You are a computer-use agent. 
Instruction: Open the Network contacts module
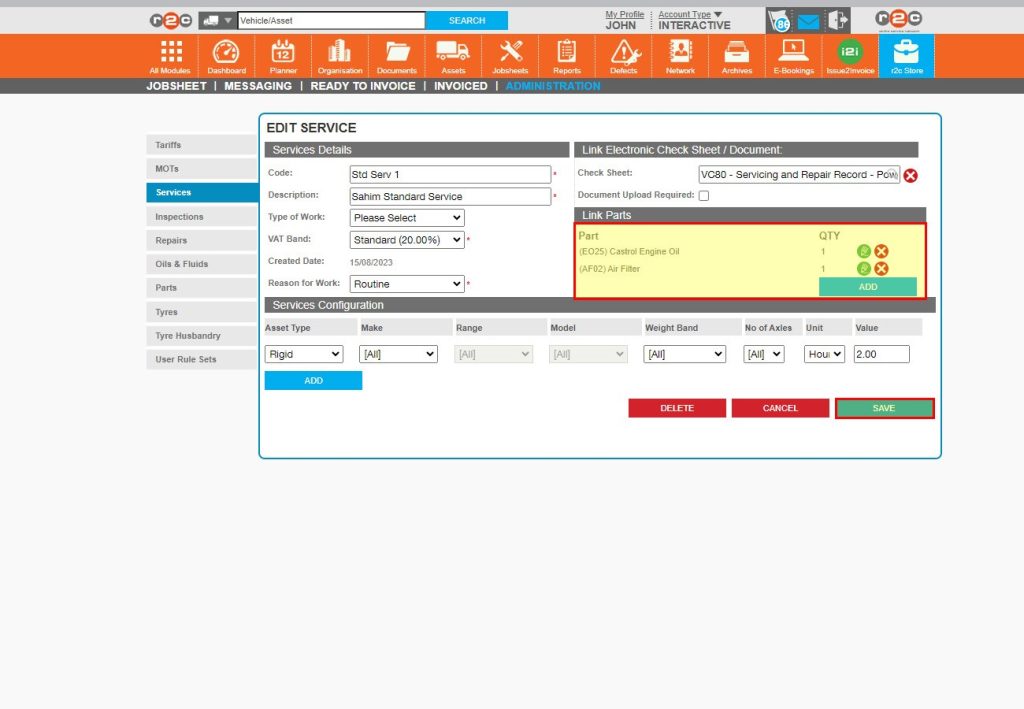680,56
